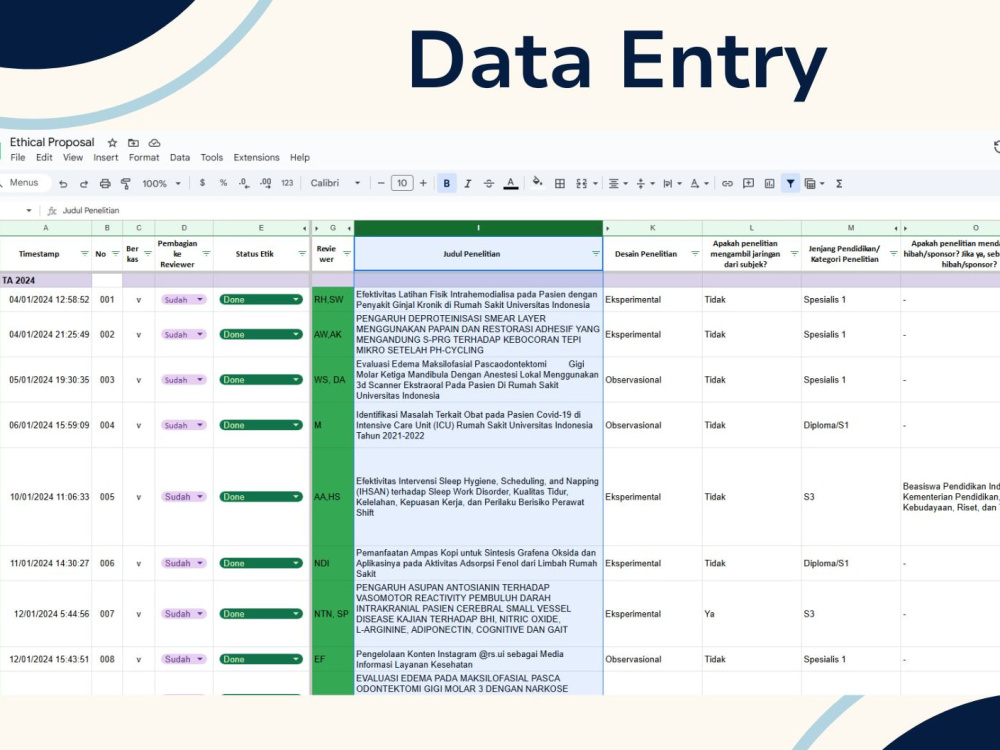Click the merge cells icon
The height and width of the screenshot is (750, 1000).
coord(581,184)
